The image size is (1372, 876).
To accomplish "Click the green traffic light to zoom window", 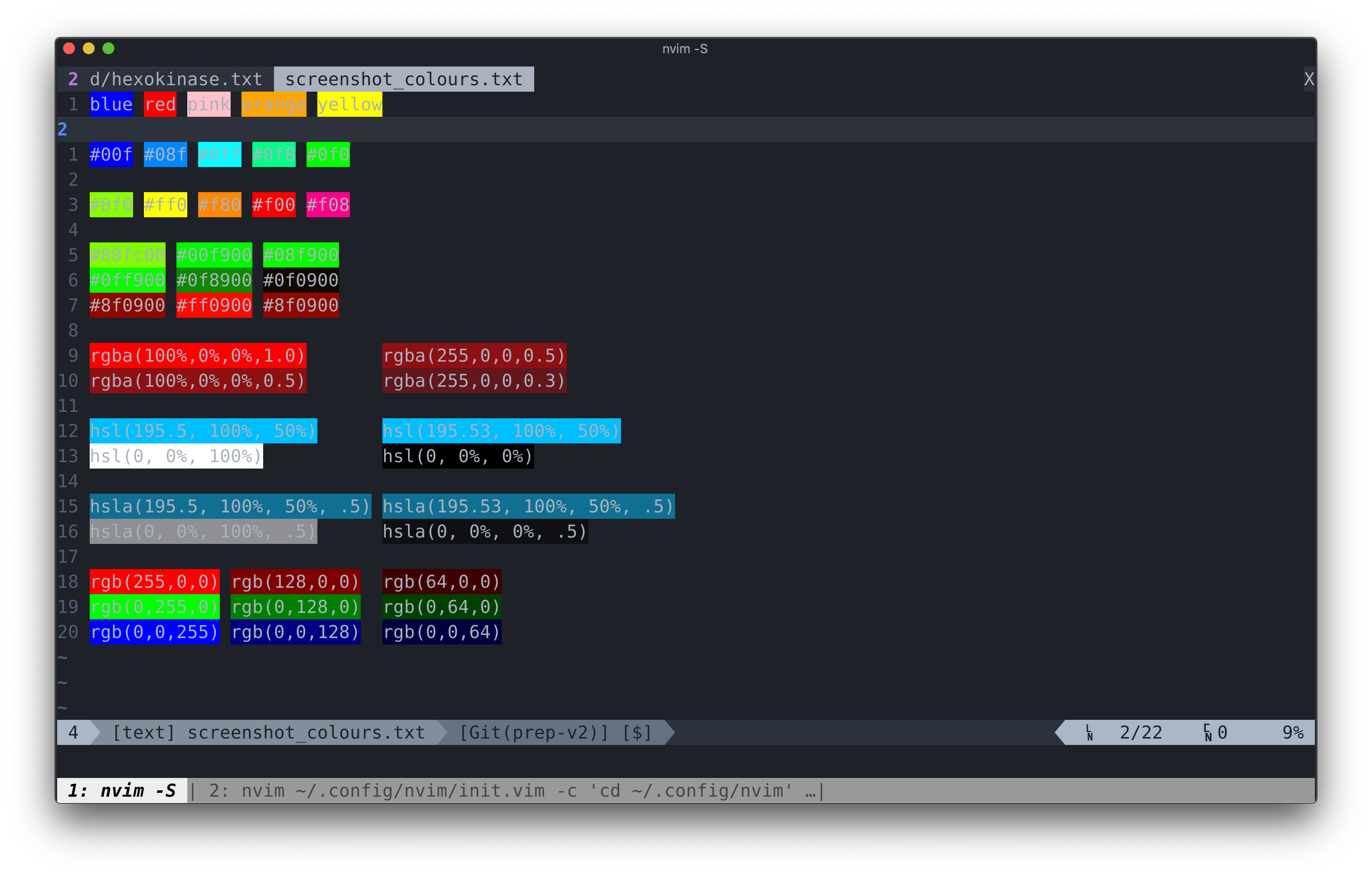I will pos(108,48).
